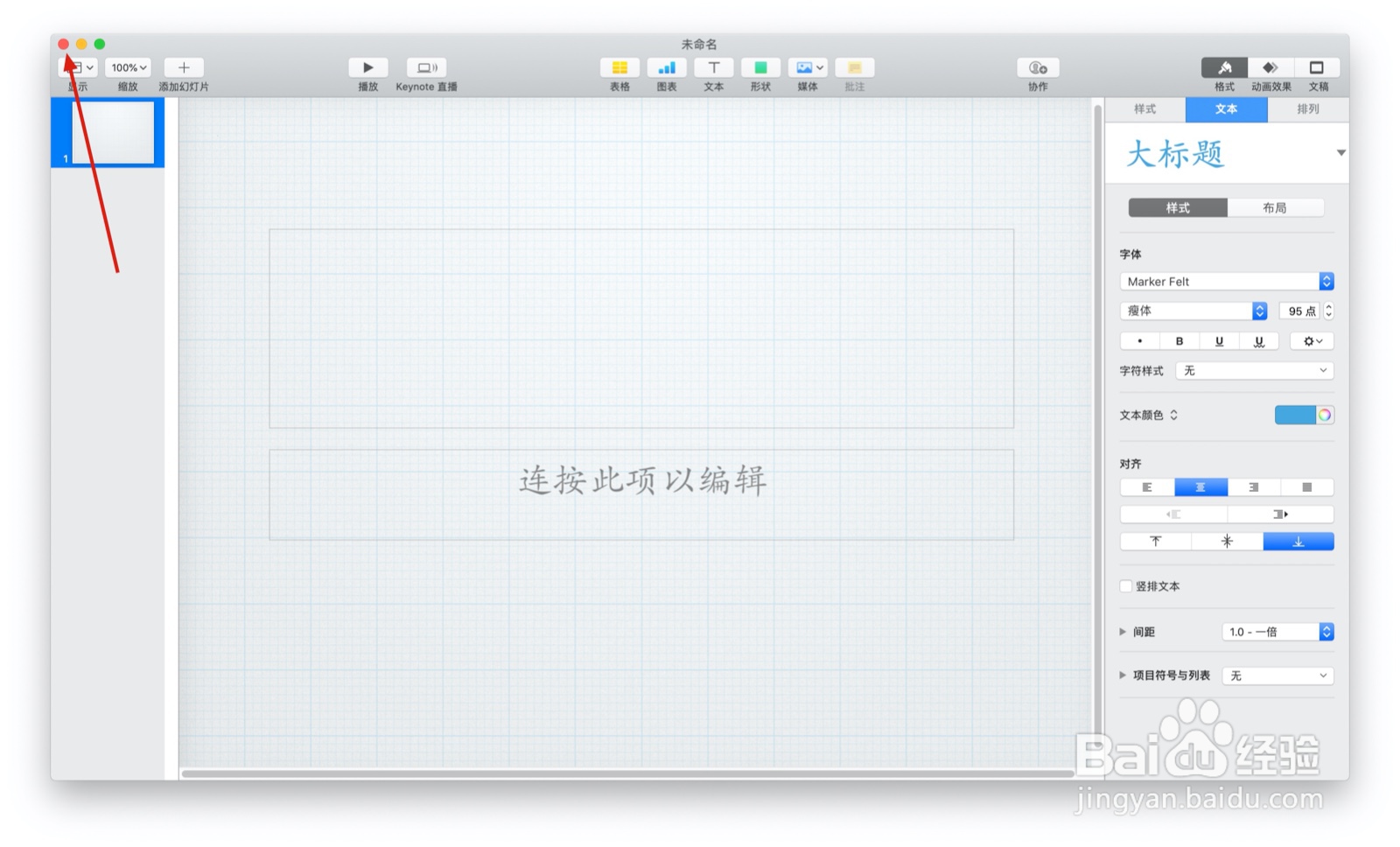Viewport: 1400px width, 847px height.
Task: Open the Collaborate (协作) button
Action: (x=1038, y=67)
